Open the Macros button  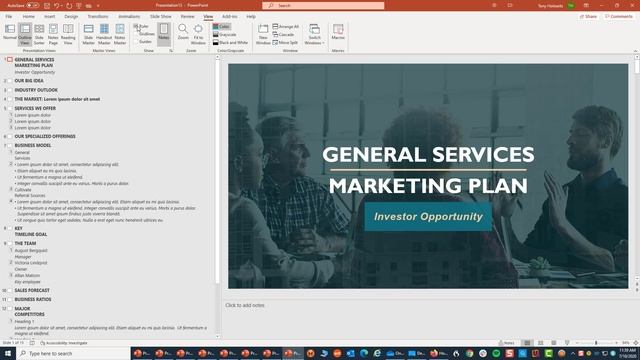coord(338,32)
